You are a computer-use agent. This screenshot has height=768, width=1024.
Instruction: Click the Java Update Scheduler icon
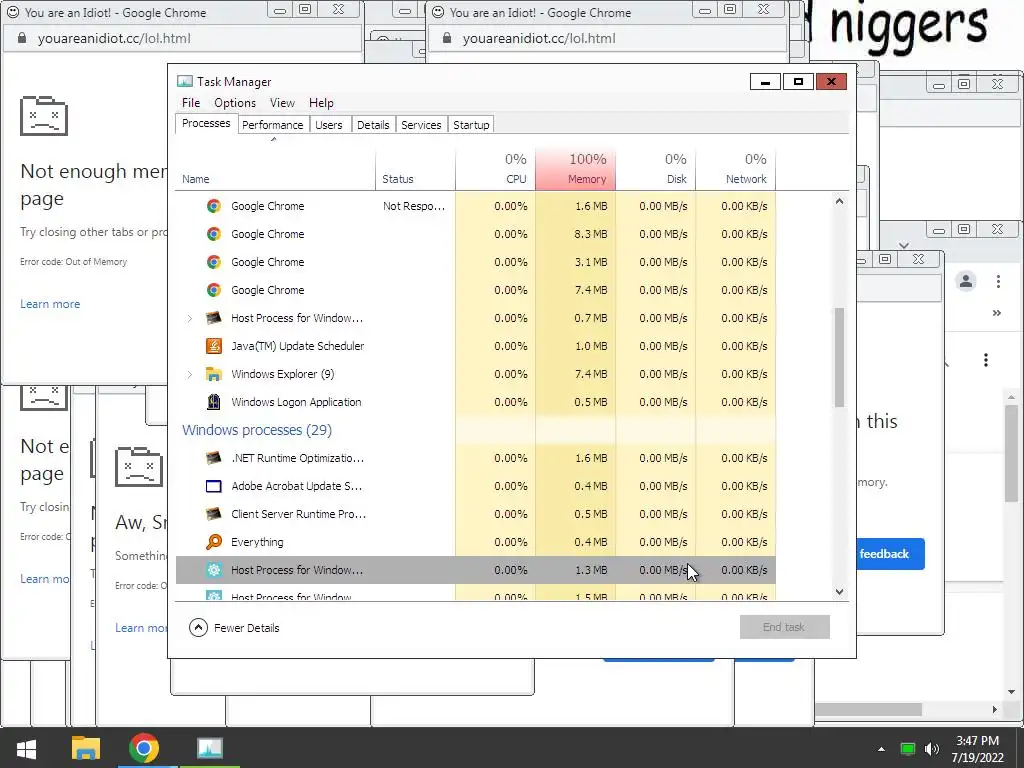(214, 346)
